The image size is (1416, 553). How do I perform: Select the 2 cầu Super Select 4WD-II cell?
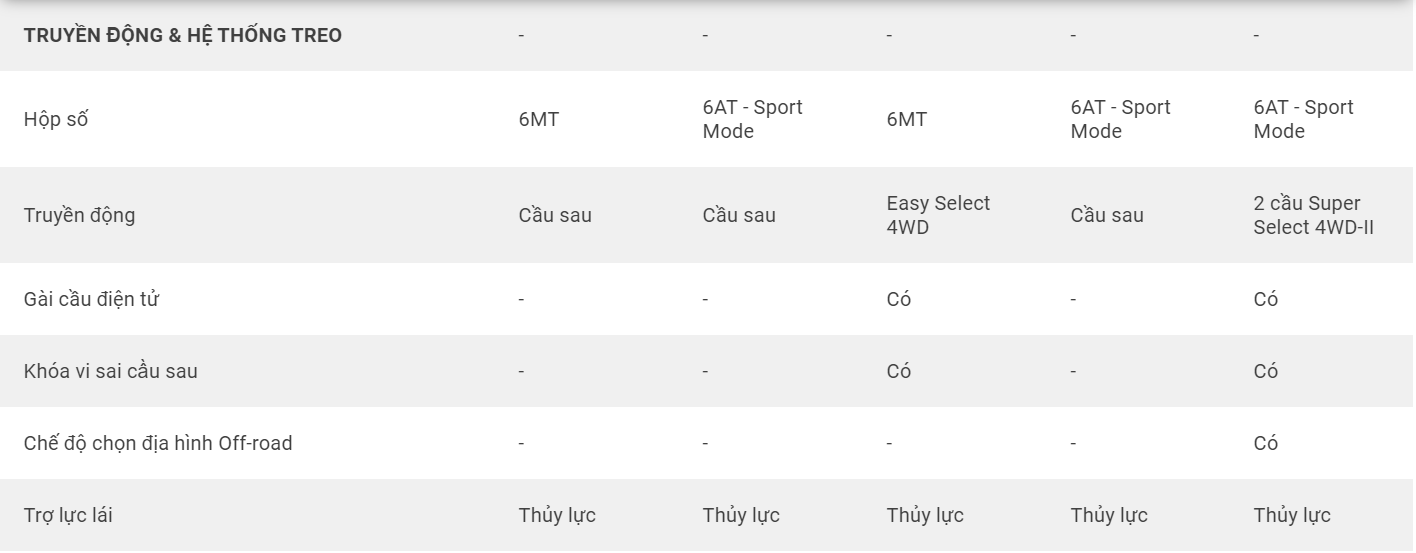click(1314, 215)
